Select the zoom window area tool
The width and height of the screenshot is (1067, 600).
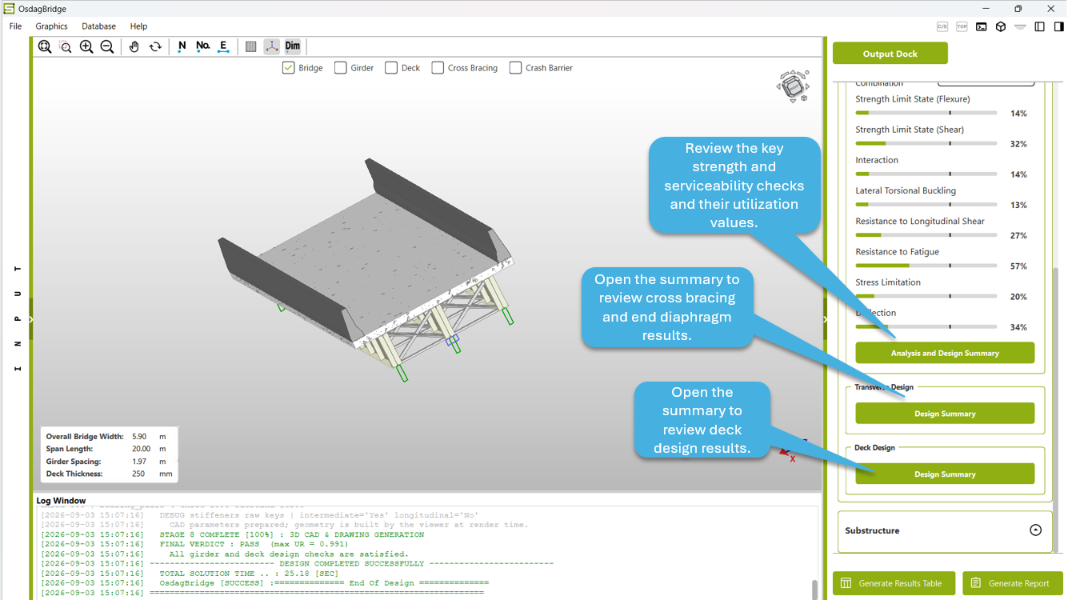tap(65, 46)
